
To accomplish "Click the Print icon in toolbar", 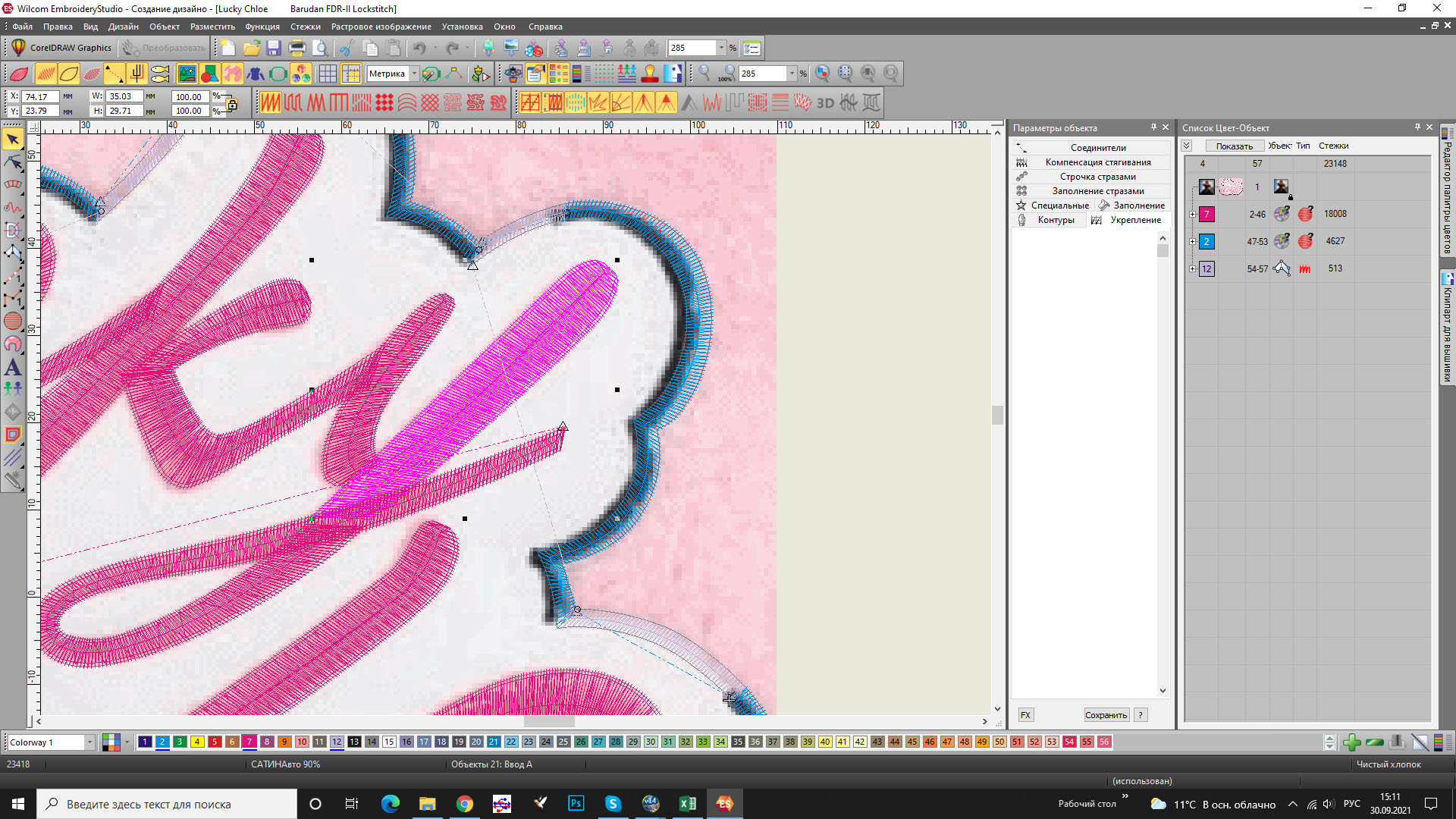I will coord(297,49).
